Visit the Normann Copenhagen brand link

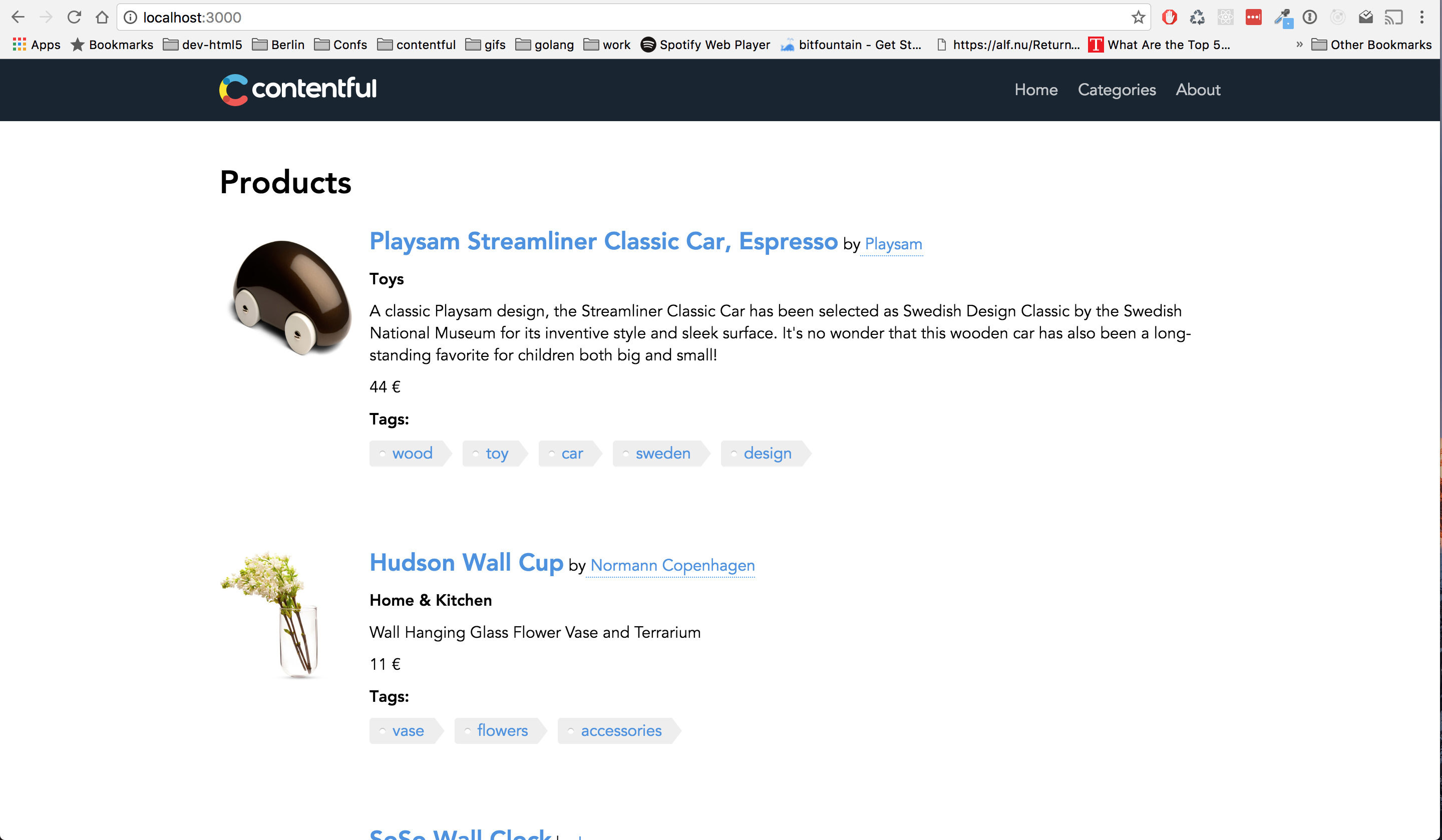coord(672,565)
